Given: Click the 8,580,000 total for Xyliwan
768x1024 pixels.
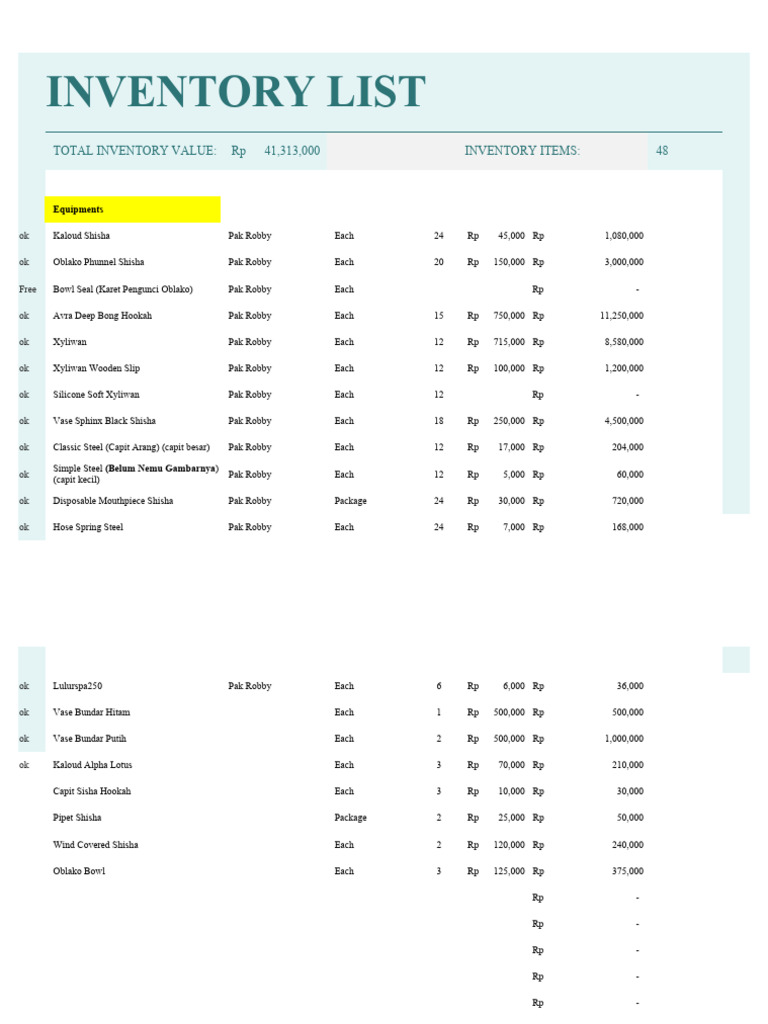Looking at the screenshot, I should [624, 342].
